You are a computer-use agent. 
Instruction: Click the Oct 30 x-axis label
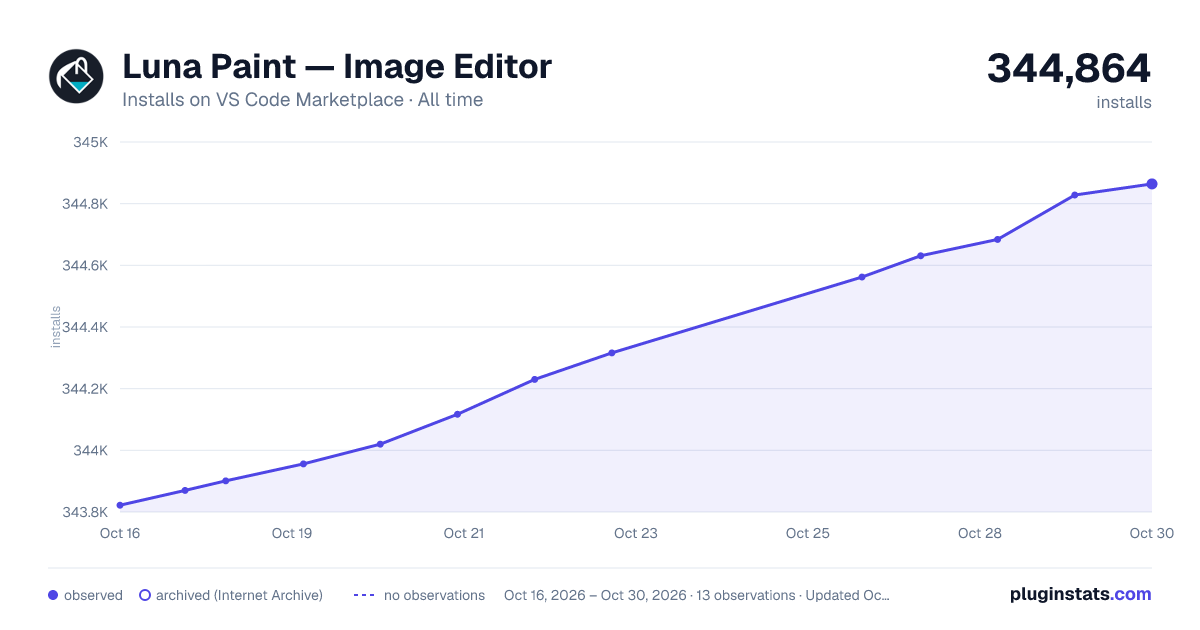1150,533
